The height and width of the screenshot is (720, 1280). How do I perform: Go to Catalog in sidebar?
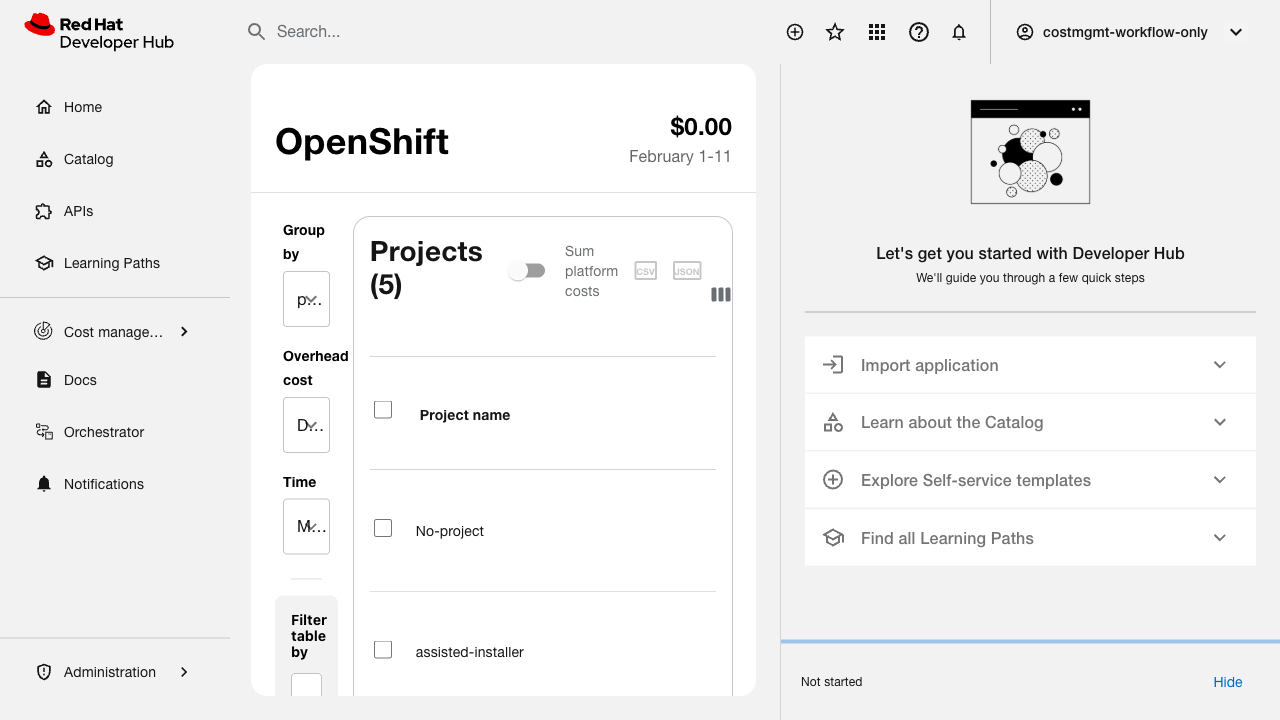tap(88, 159)
